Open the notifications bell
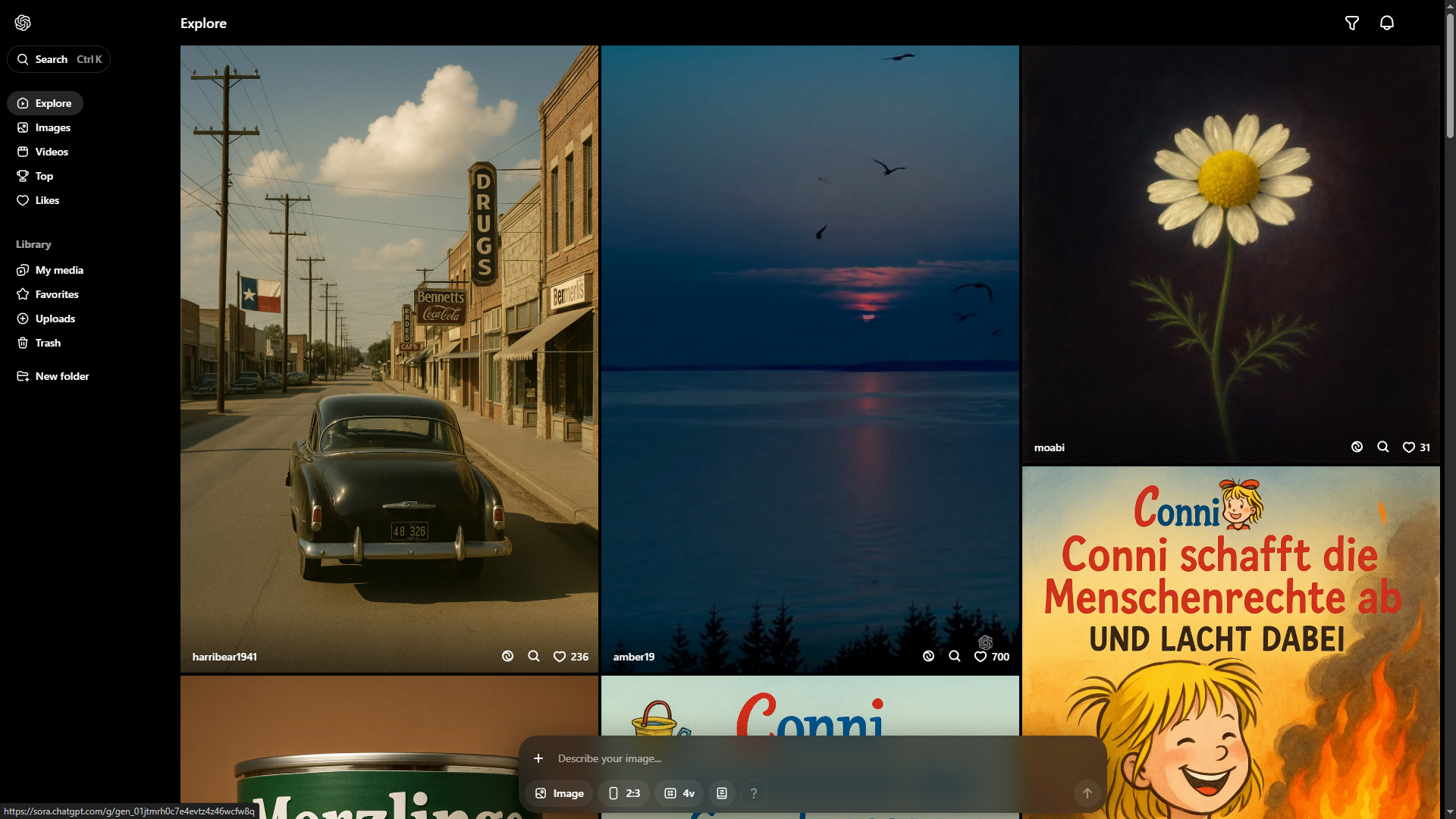This screenshot has width=1456, height=819. pyautogui.click(x=1387, y=23)
